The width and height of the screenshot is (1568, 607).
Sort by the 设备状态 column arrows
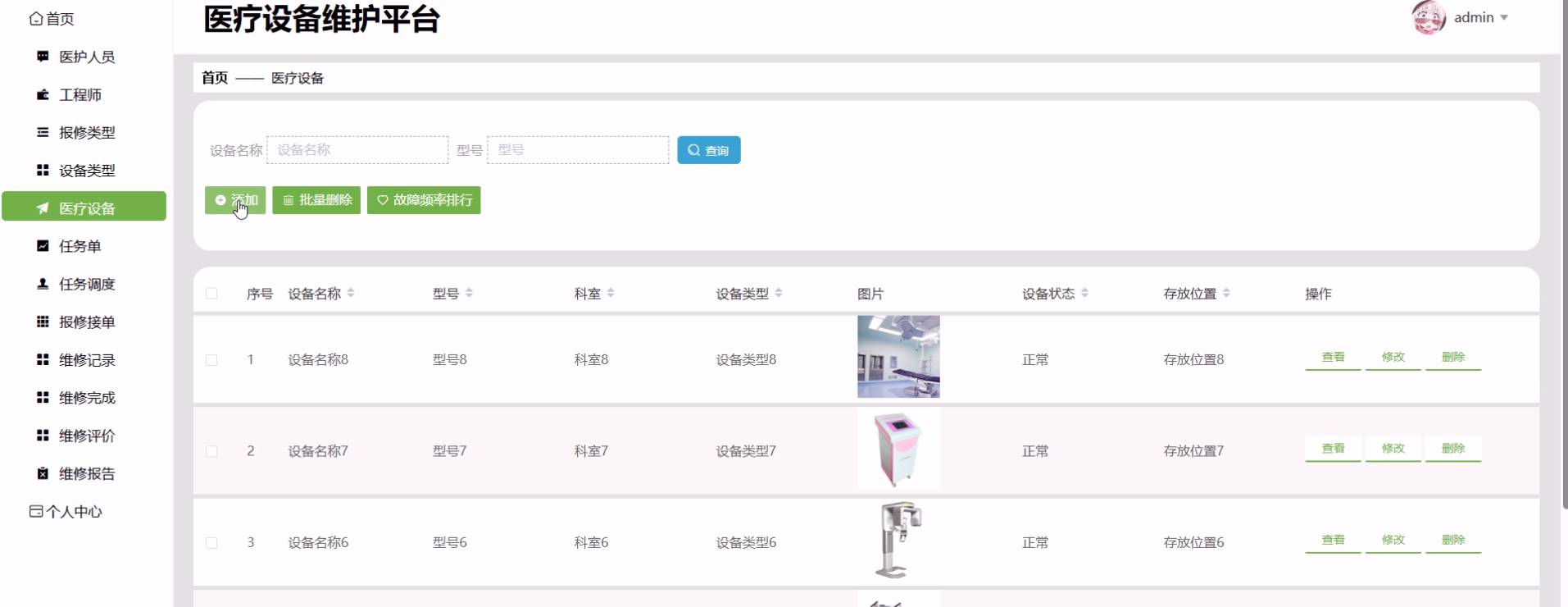pyautogui.click(x=1084, y=293)
